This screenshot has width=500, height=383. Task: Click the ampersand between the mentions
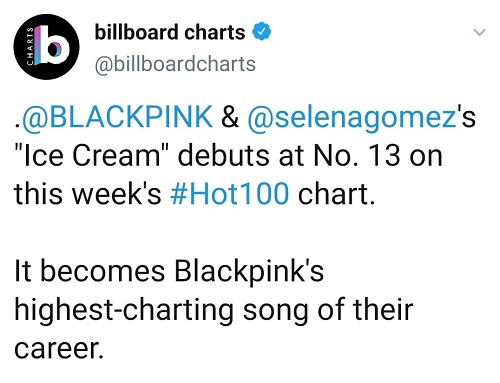point(230,117)
